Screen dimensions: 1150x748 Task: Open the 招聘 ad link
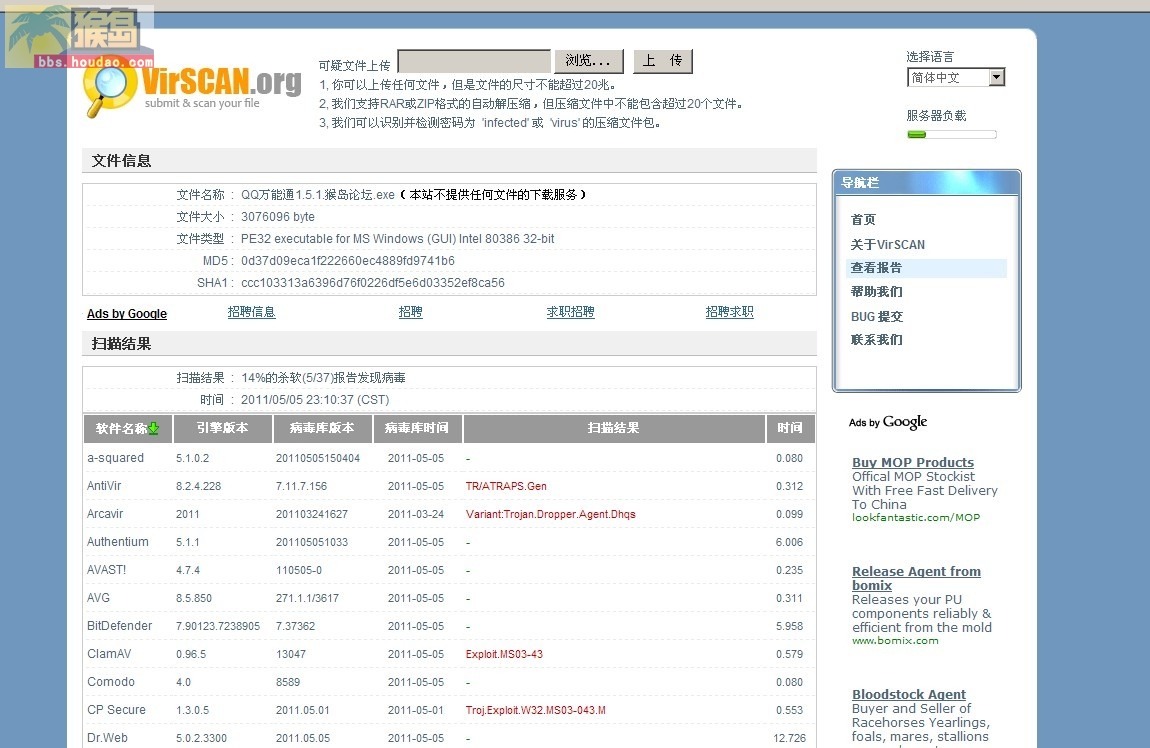(x=411, y=312)
